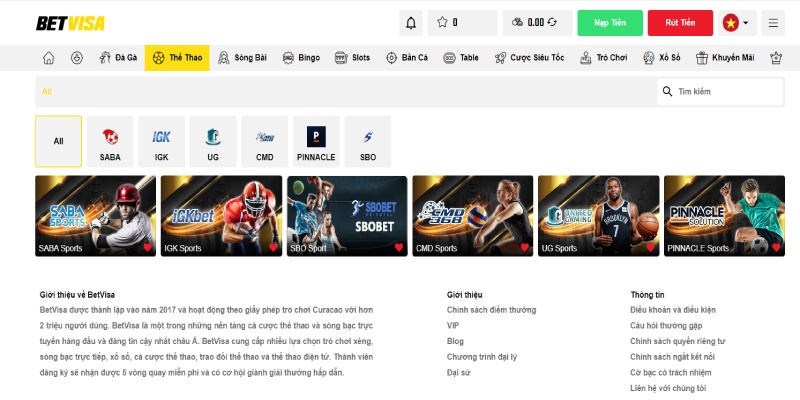Open the Xổ Số menu

point(661,58)
